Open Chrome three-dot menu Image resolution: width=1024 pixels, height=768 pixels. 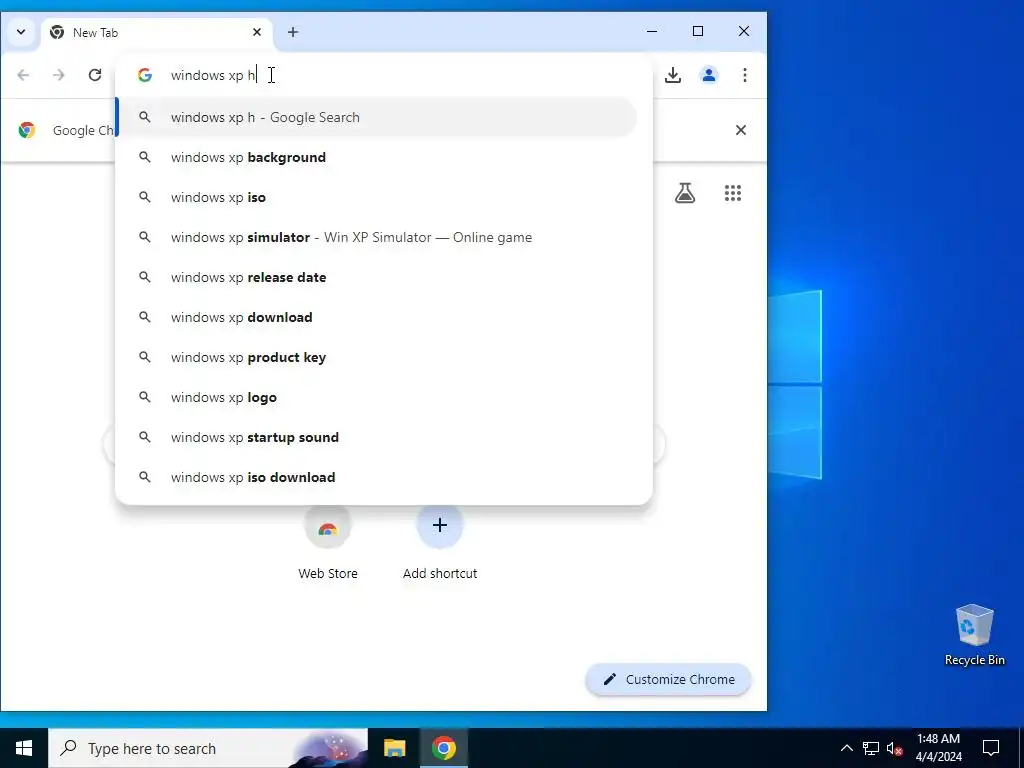[x=744, y=75]
